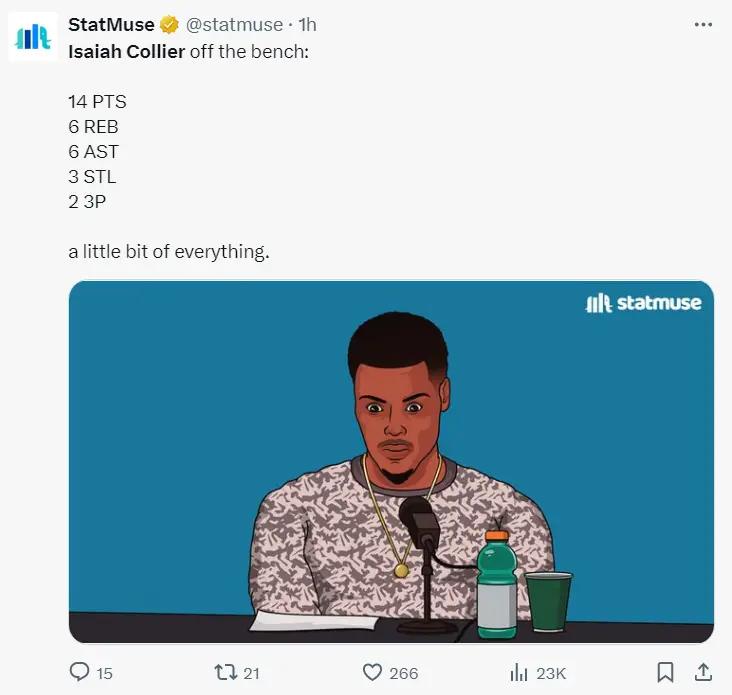Viewport: 732px width, 695px height.
Task: Click the @statmuse handle
Action: tap(235, 25)
